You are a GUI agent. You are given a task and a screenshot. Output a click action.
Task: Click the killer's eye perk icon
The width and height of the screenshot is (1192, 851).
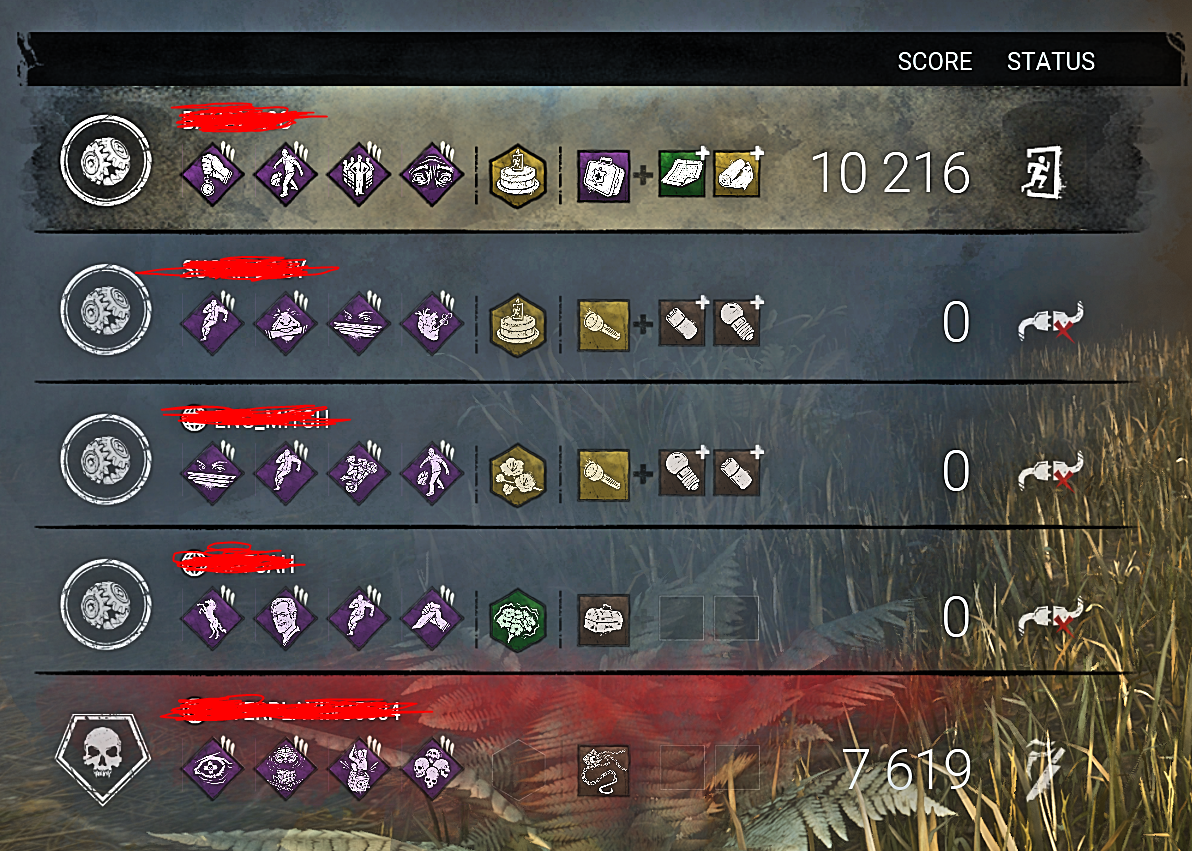pyautogui.click(x=212, y=769)
